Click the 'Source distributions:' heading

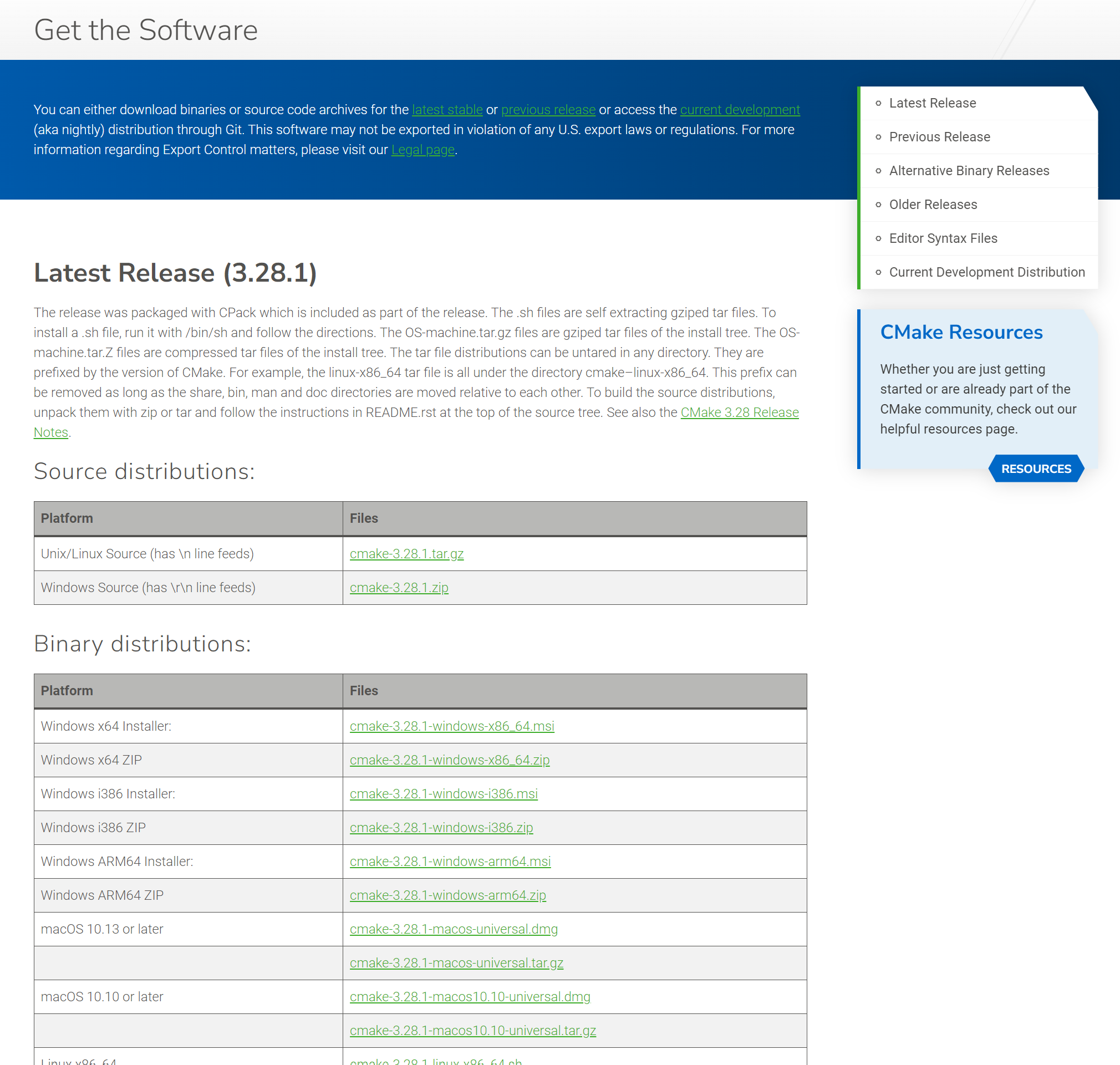144,472
